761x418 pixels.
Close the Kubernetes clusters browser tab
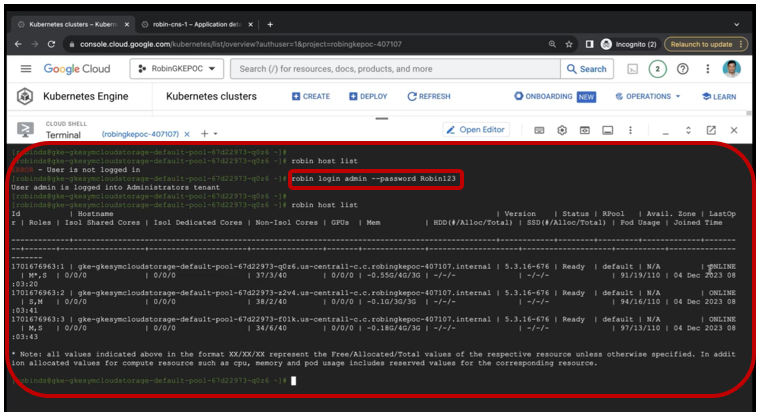click(127, 24)
